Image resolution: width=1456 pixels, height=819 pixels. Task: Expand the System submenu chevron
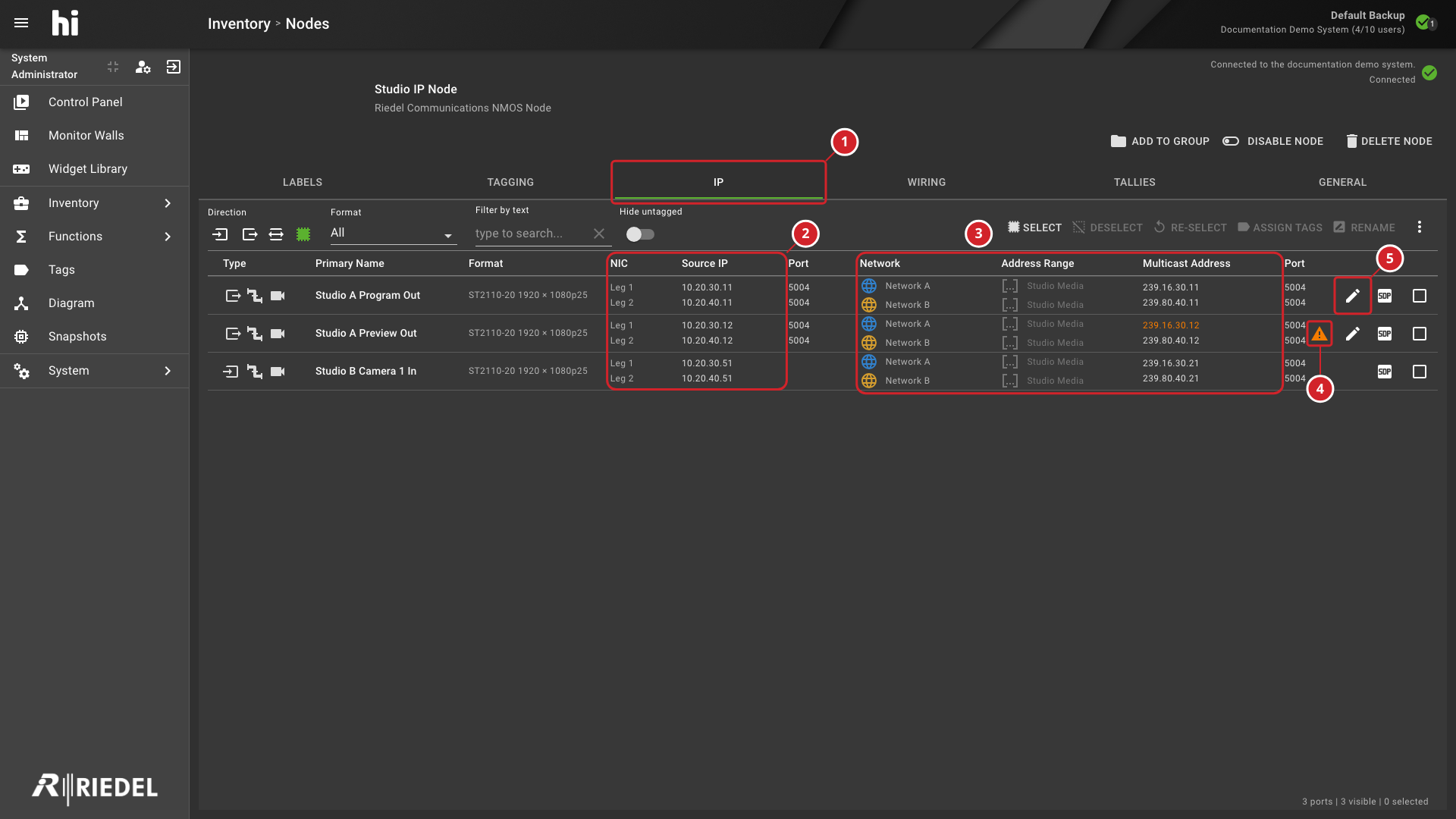[168, 371]
